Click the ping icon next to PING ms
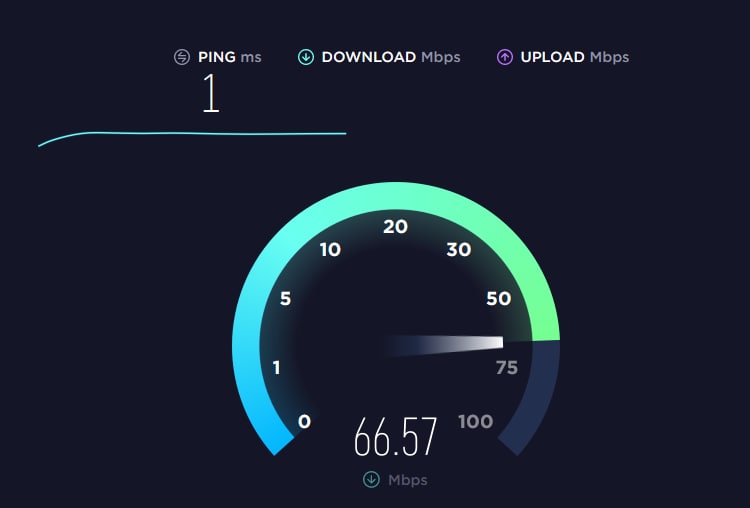 pyautogui.click(x=182, y=57)
